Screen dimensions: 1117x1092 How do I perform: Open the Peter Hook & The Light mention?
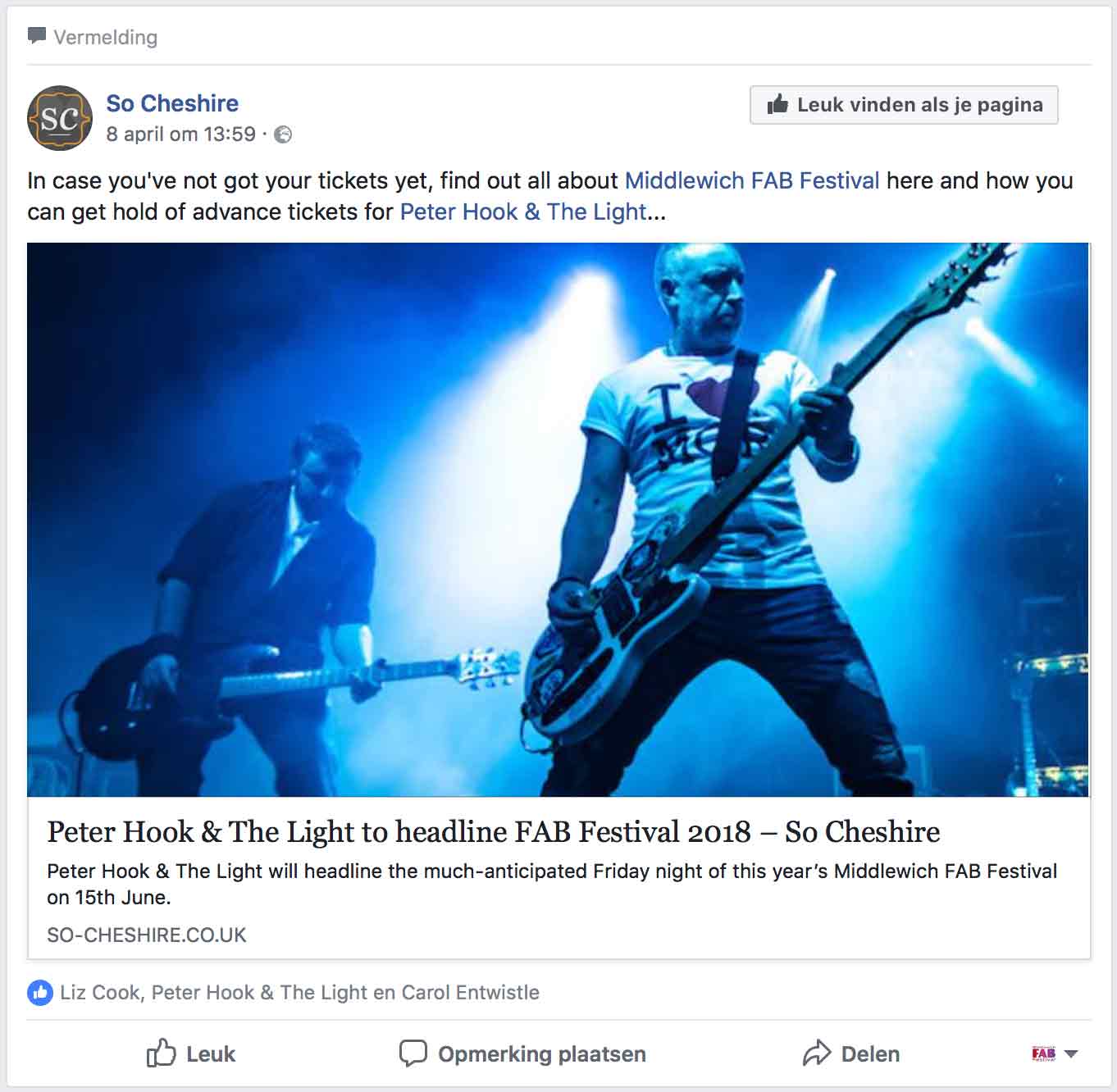(523, 212)
